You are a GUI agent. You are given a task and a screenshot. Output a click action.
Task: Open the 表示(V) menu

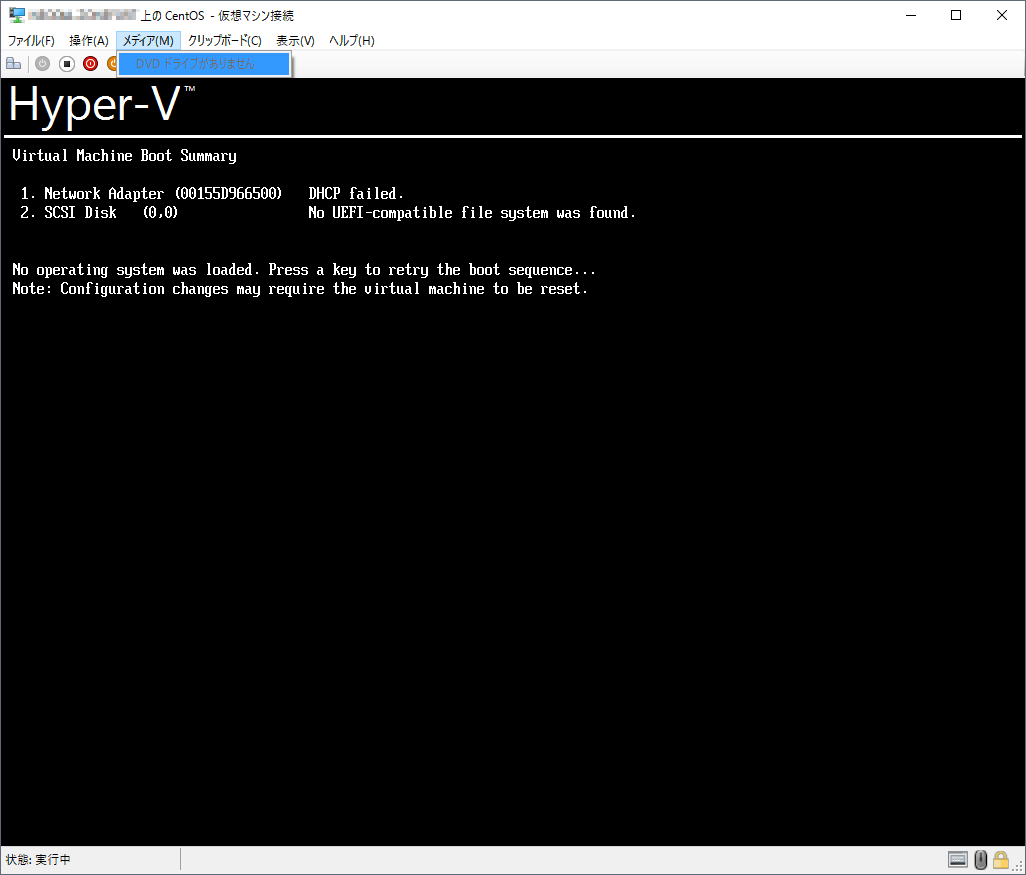point(295,41)
